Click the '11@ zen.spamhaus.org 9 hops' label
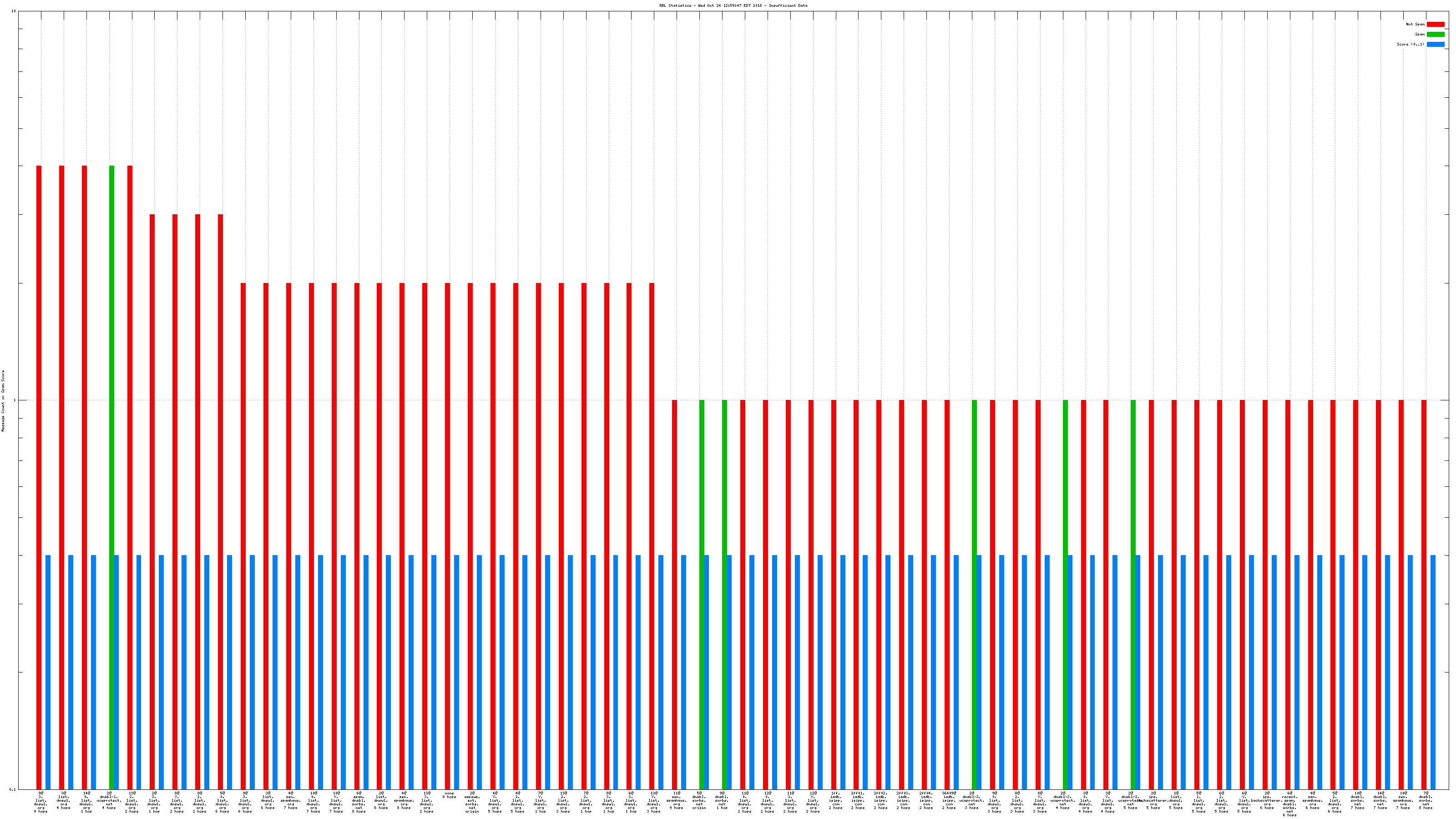The image size is (1456, 819). coord(676,800)
